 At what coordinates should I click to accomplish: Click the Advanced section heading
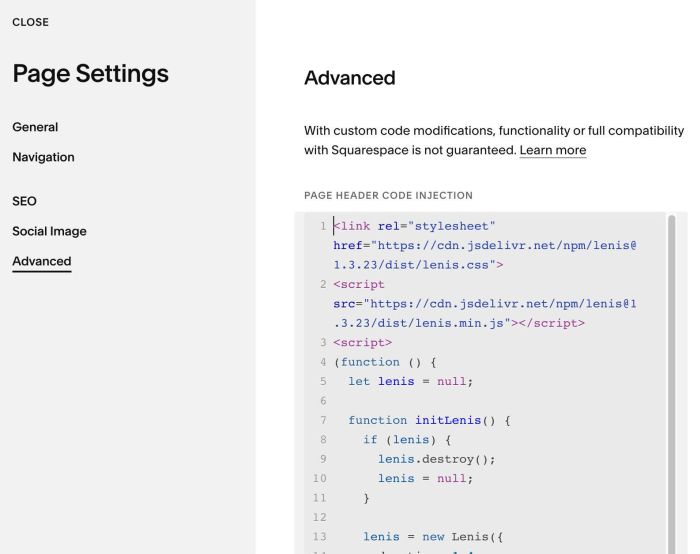pyautogui.click(x=350, y=78)
